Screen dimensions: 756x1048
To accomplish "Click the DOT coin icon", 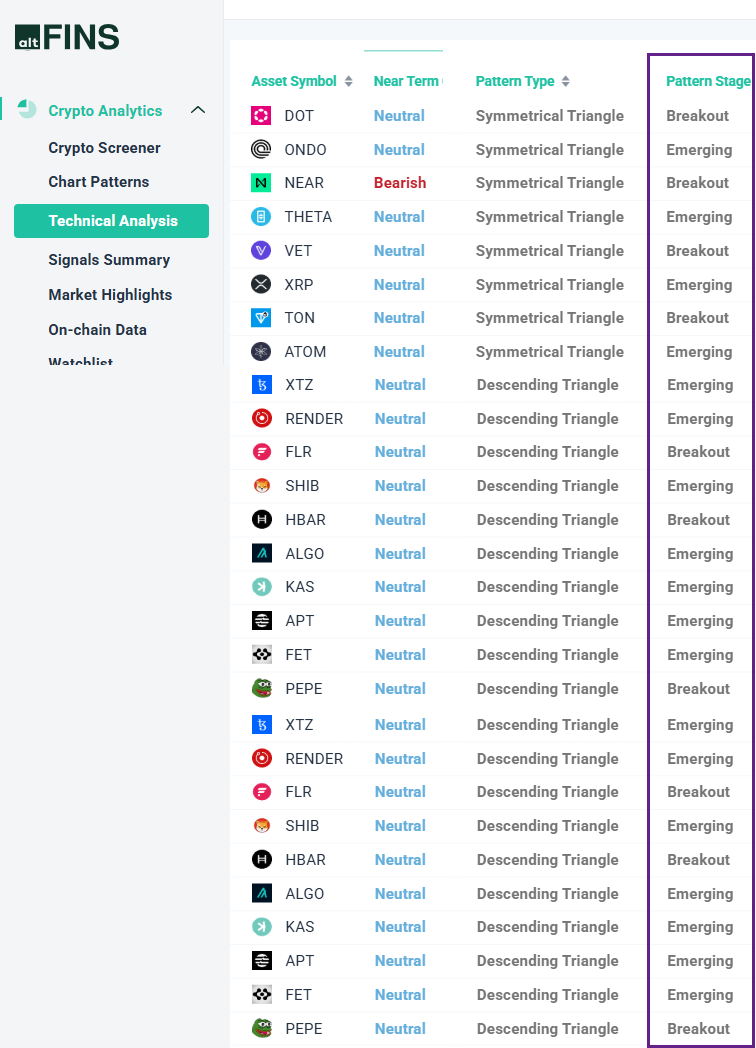I will tap(261, 116).
